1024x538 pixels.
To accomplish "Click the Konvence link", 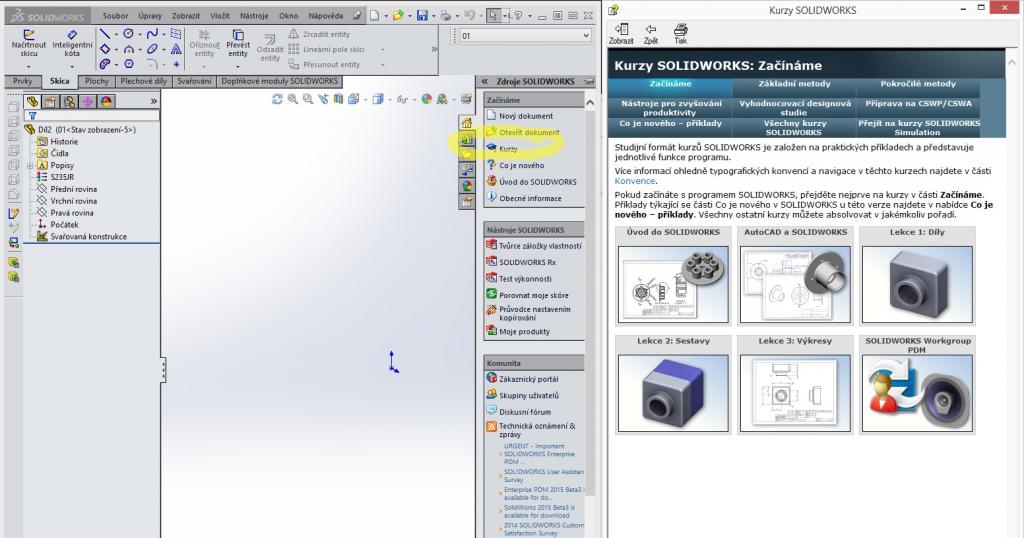I will 635,181.
